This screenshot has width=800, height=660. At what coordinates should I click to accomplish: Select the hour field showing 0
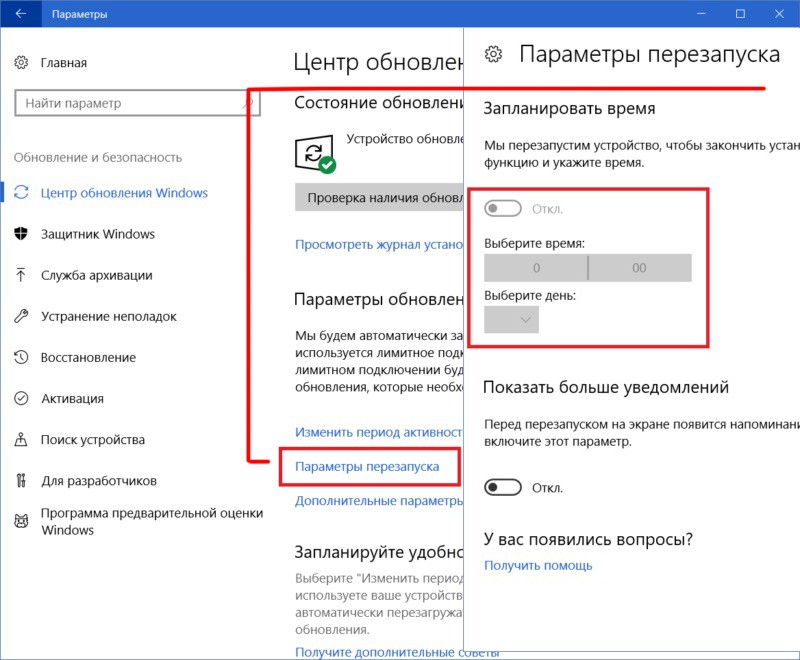click(536, 268)
